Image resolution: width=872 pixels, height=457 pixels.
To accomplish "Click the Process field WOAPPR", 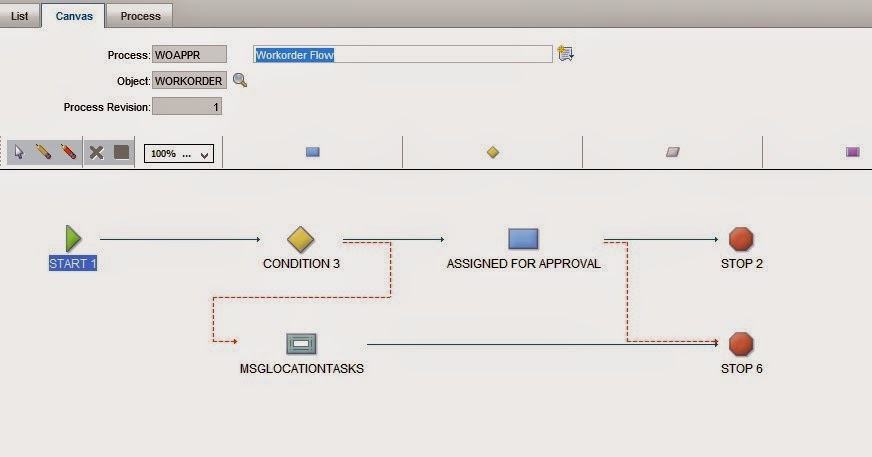I will pyautogui.click(x=189, y=54).
